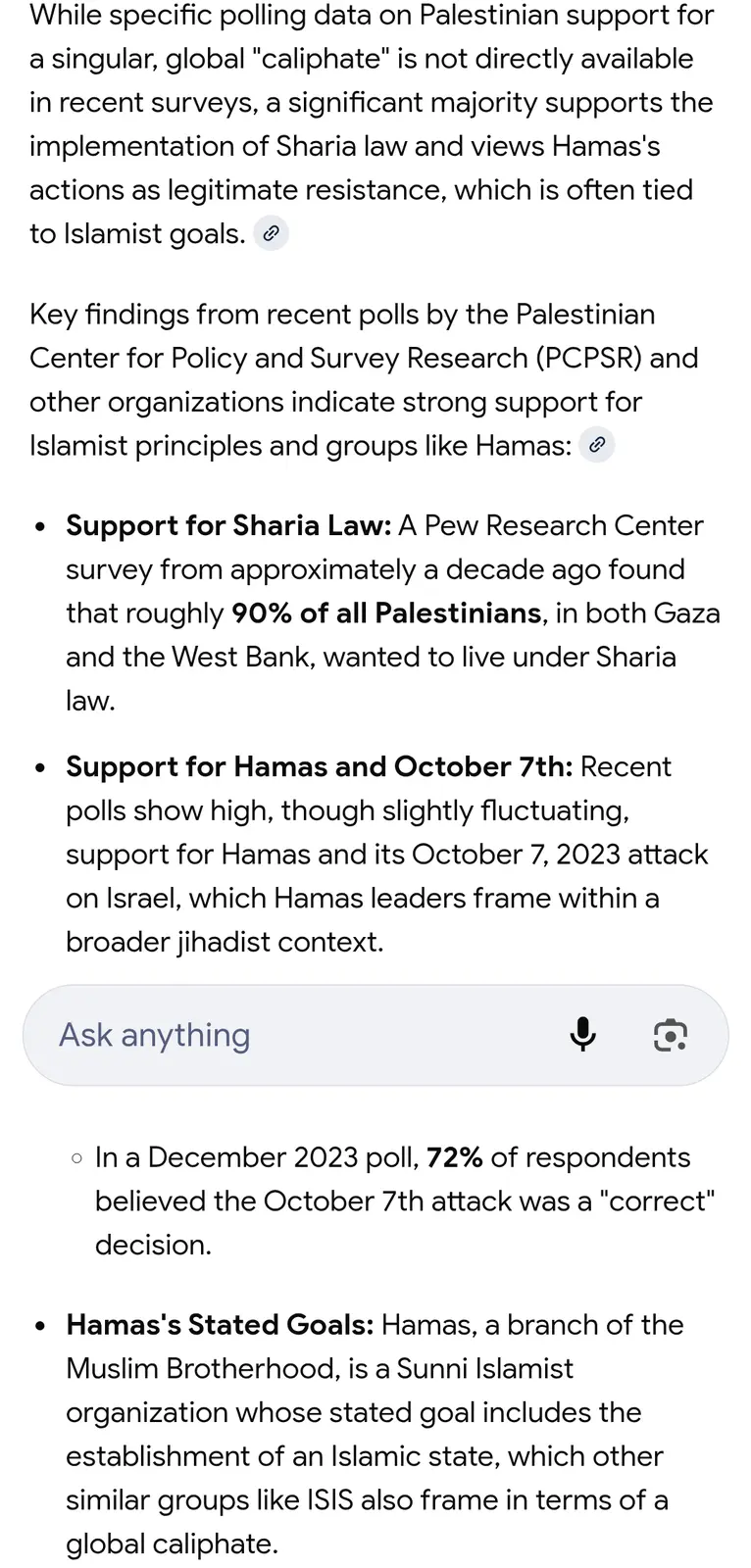Click the "broader jihadist context" line

point(225,942)
